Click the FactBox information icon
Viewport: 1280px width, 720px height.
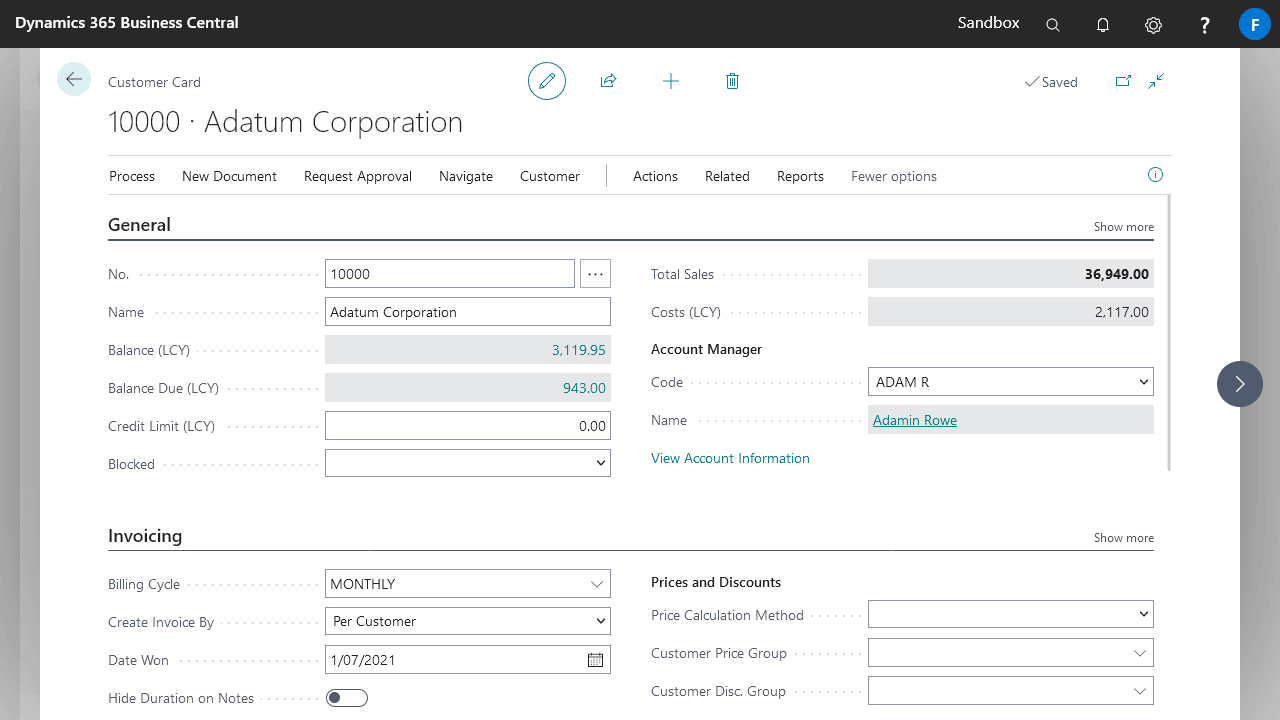tap(1155, 175)
